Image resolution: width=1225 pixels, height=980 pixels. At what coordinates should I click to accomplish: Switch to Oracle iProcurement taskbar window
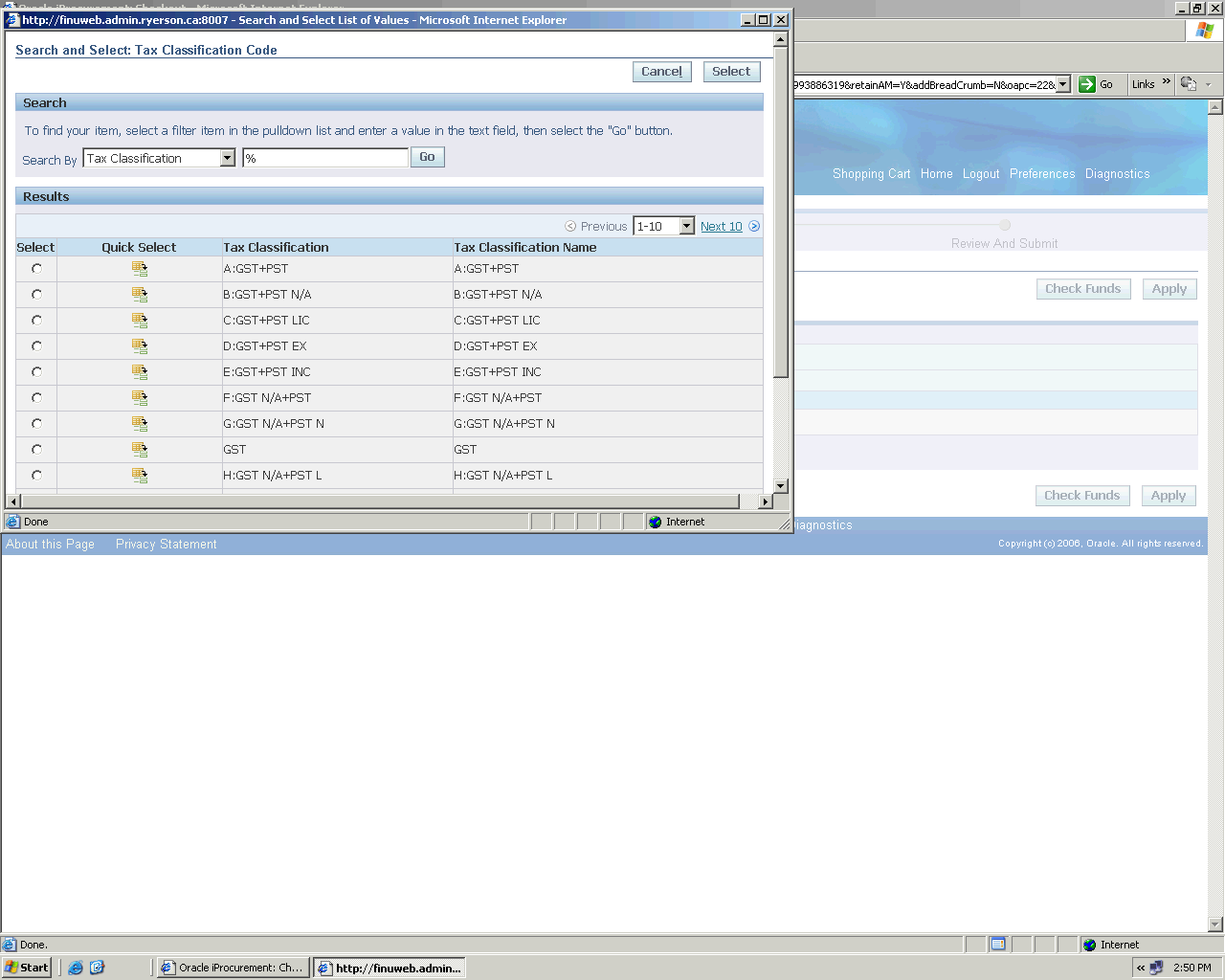coord(232,968)
